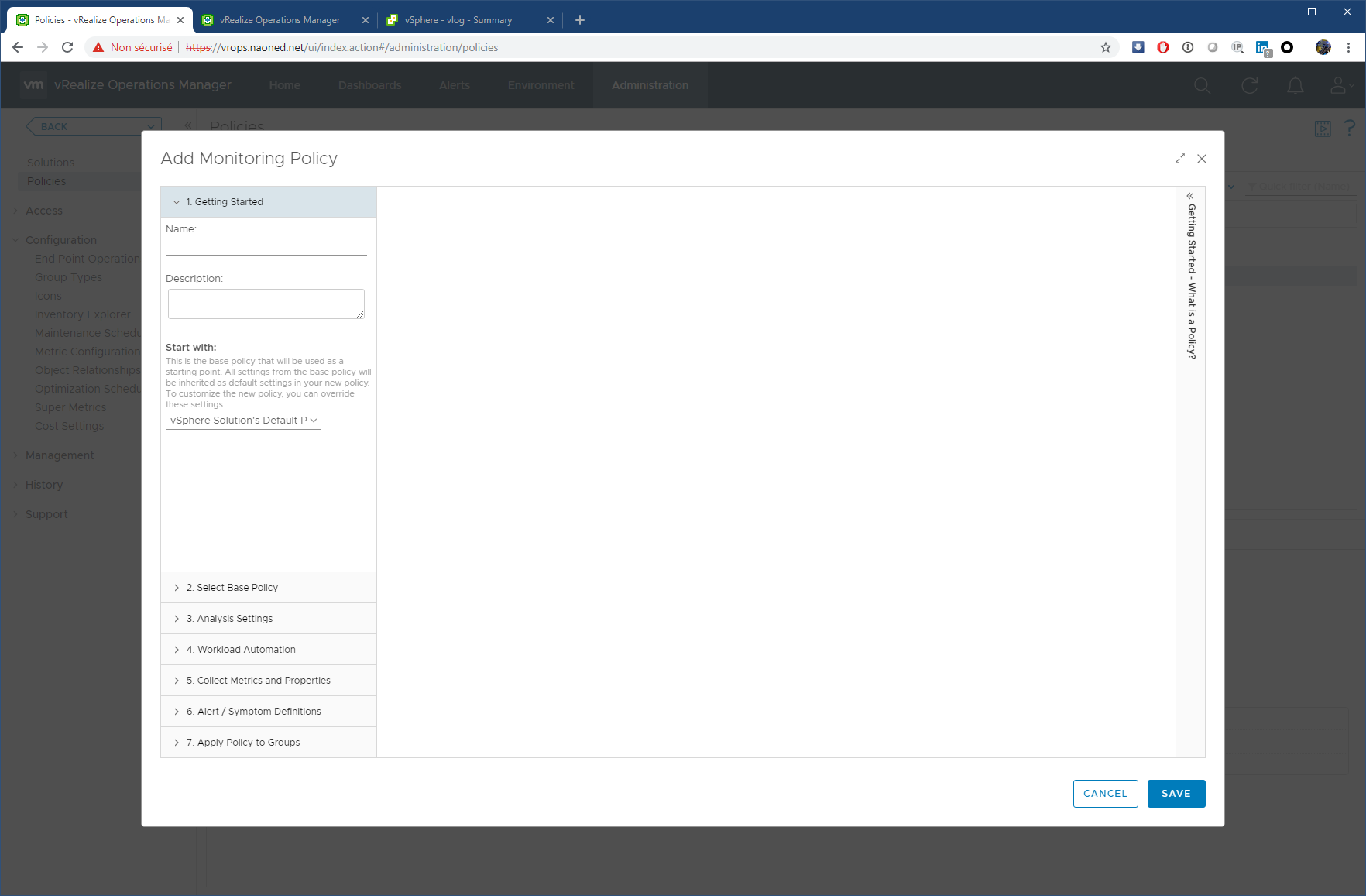1366x896 pixels.
Task: Click the LinkedIn extension icon
Action: 1262,47
